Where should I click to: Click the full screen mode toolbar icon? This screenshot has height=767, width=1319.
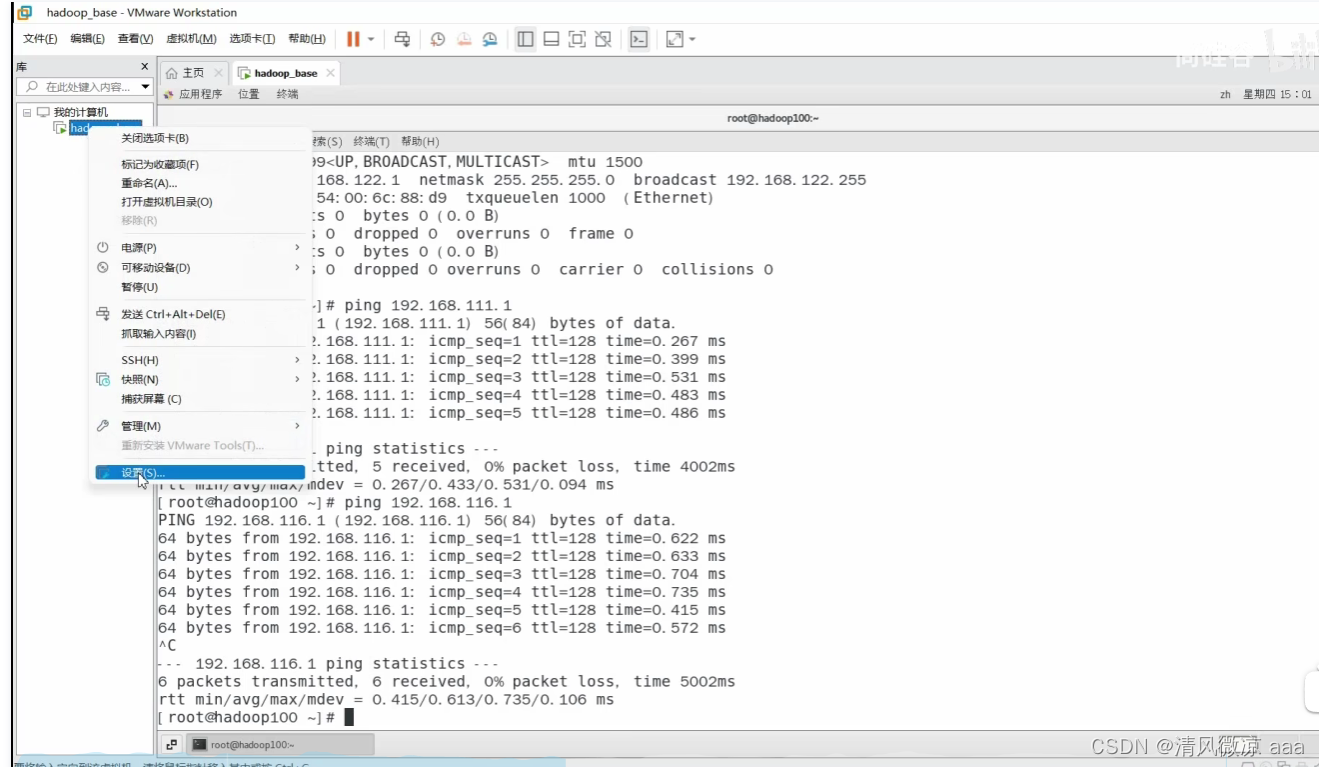pyautogui.click(x=577, y=39)
